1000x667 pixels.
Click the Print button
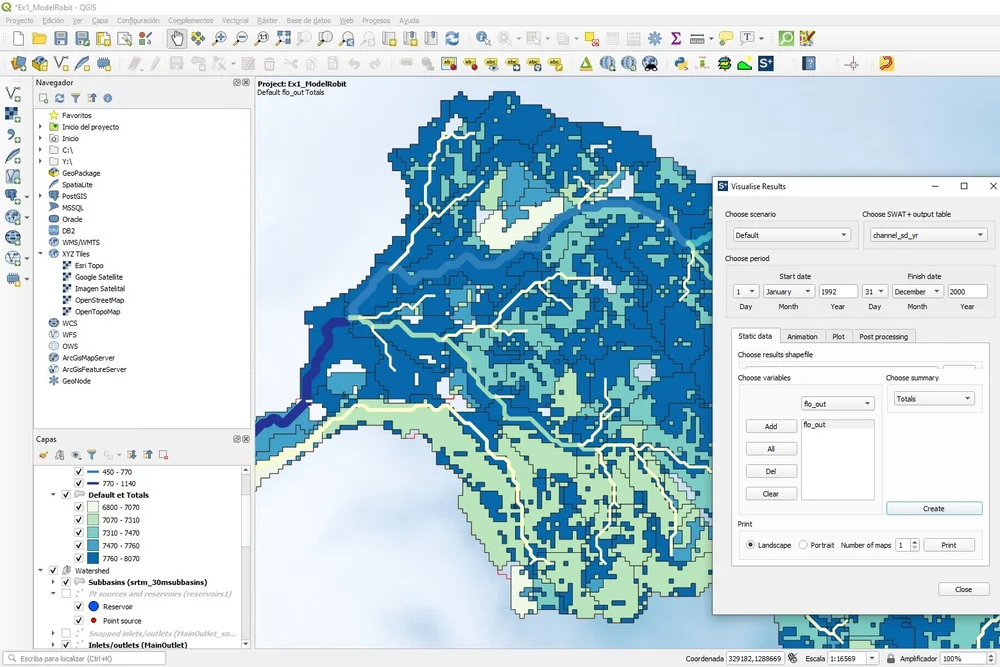coord(949,545)
